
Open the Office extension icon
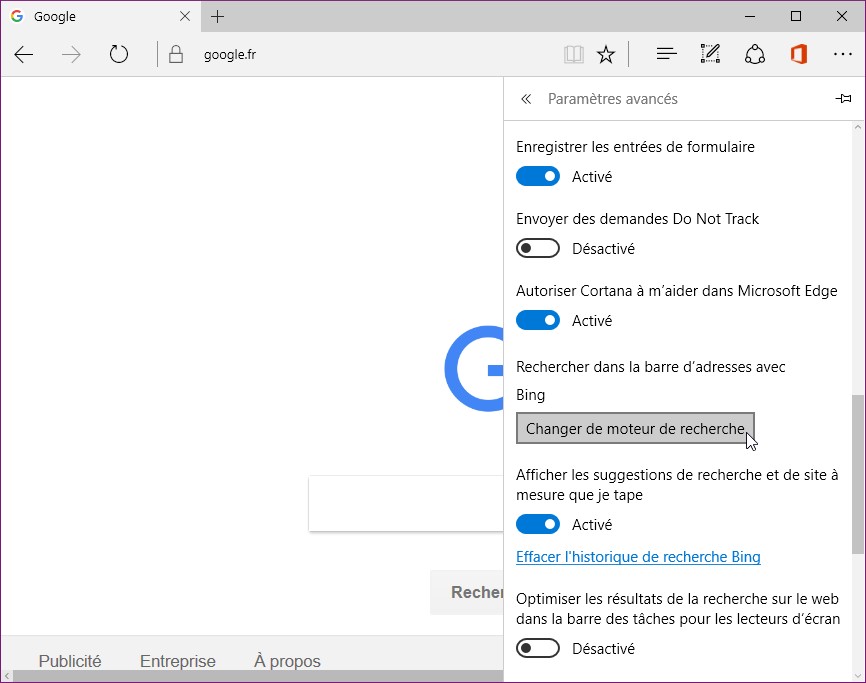pyautogui.click(x=798, y=55)
